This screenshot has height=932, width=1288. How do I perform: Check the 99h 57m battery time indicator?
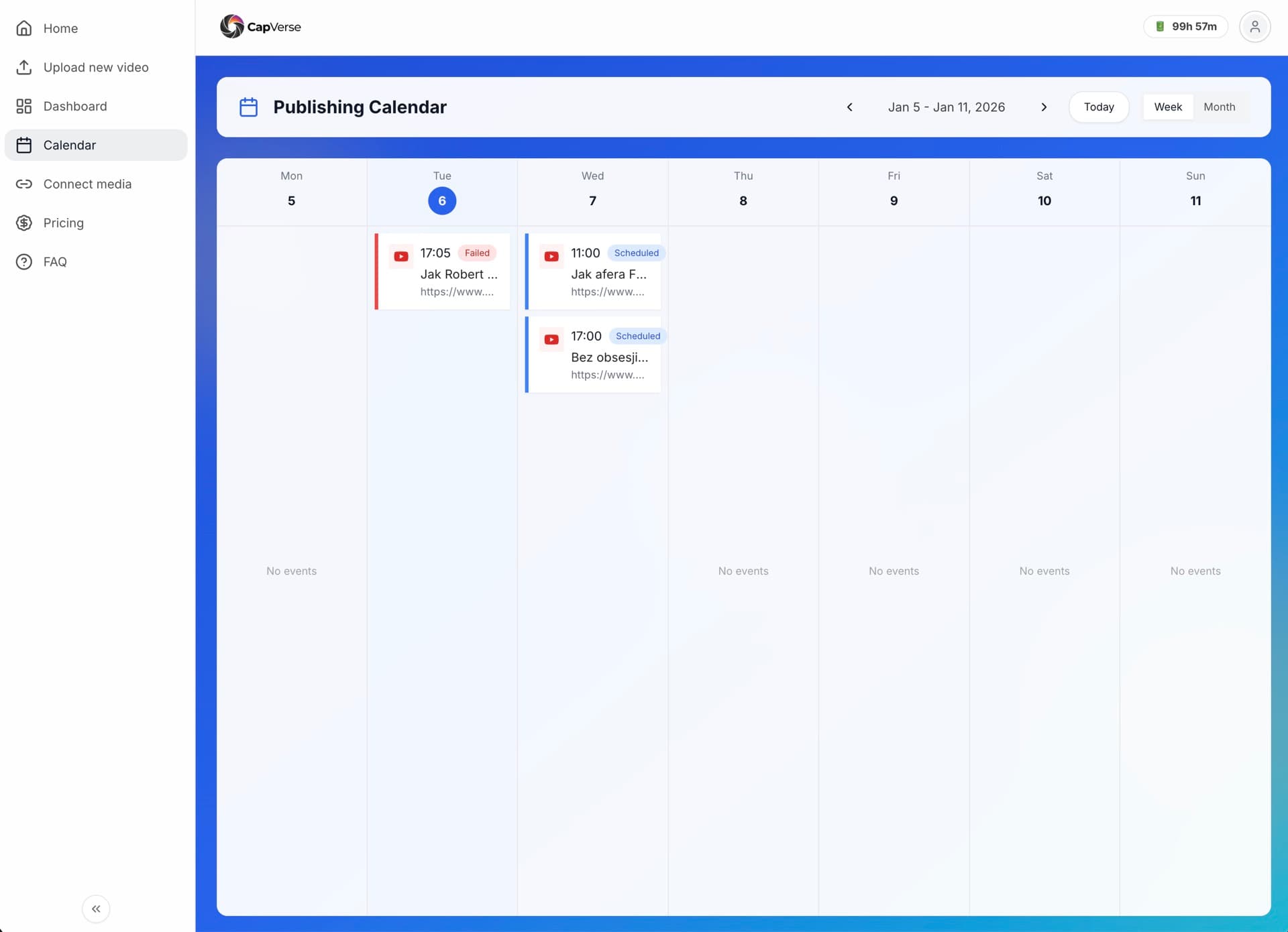pos(1185,26)
